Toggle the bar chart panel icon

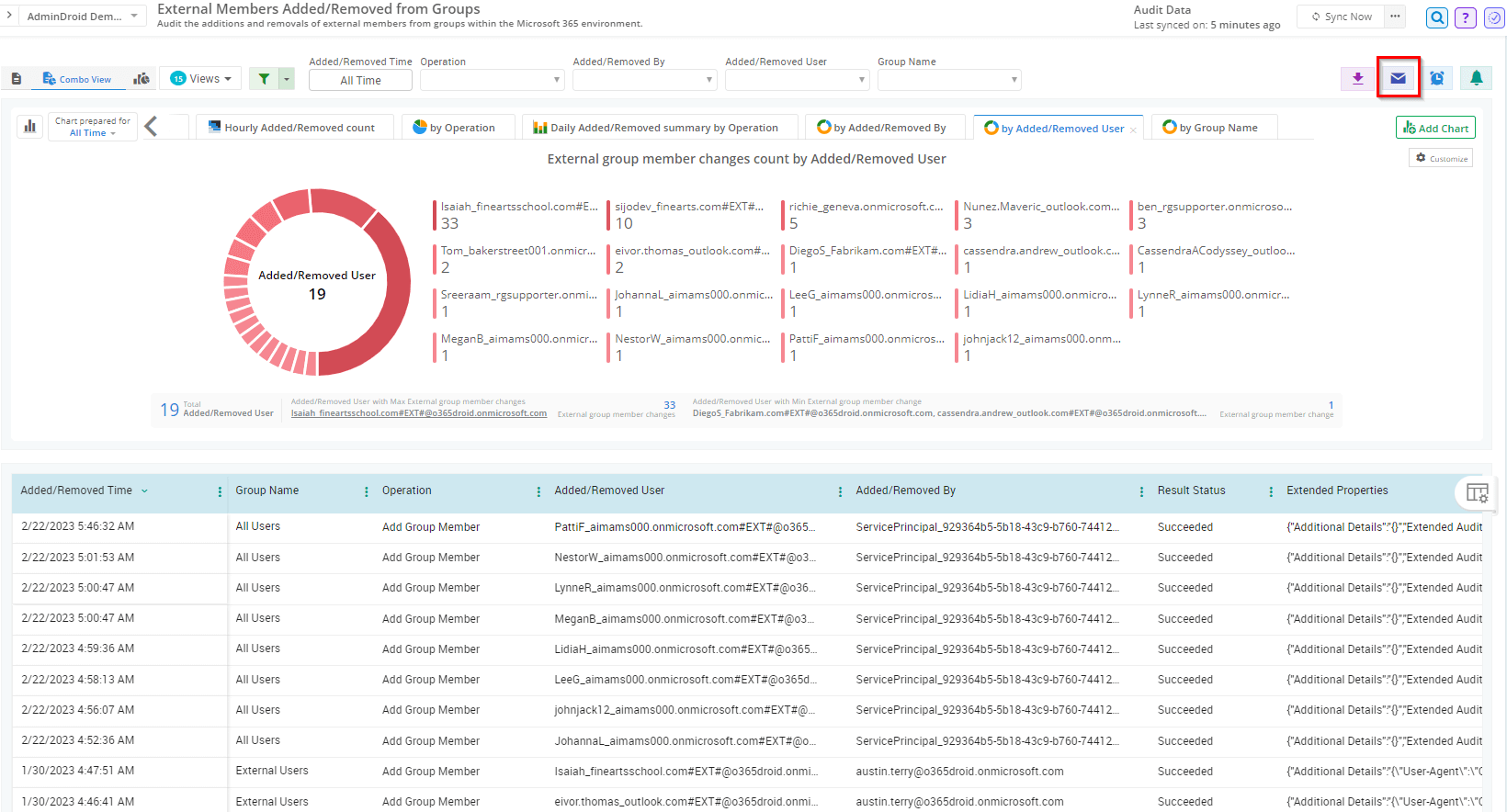point(30,127)
